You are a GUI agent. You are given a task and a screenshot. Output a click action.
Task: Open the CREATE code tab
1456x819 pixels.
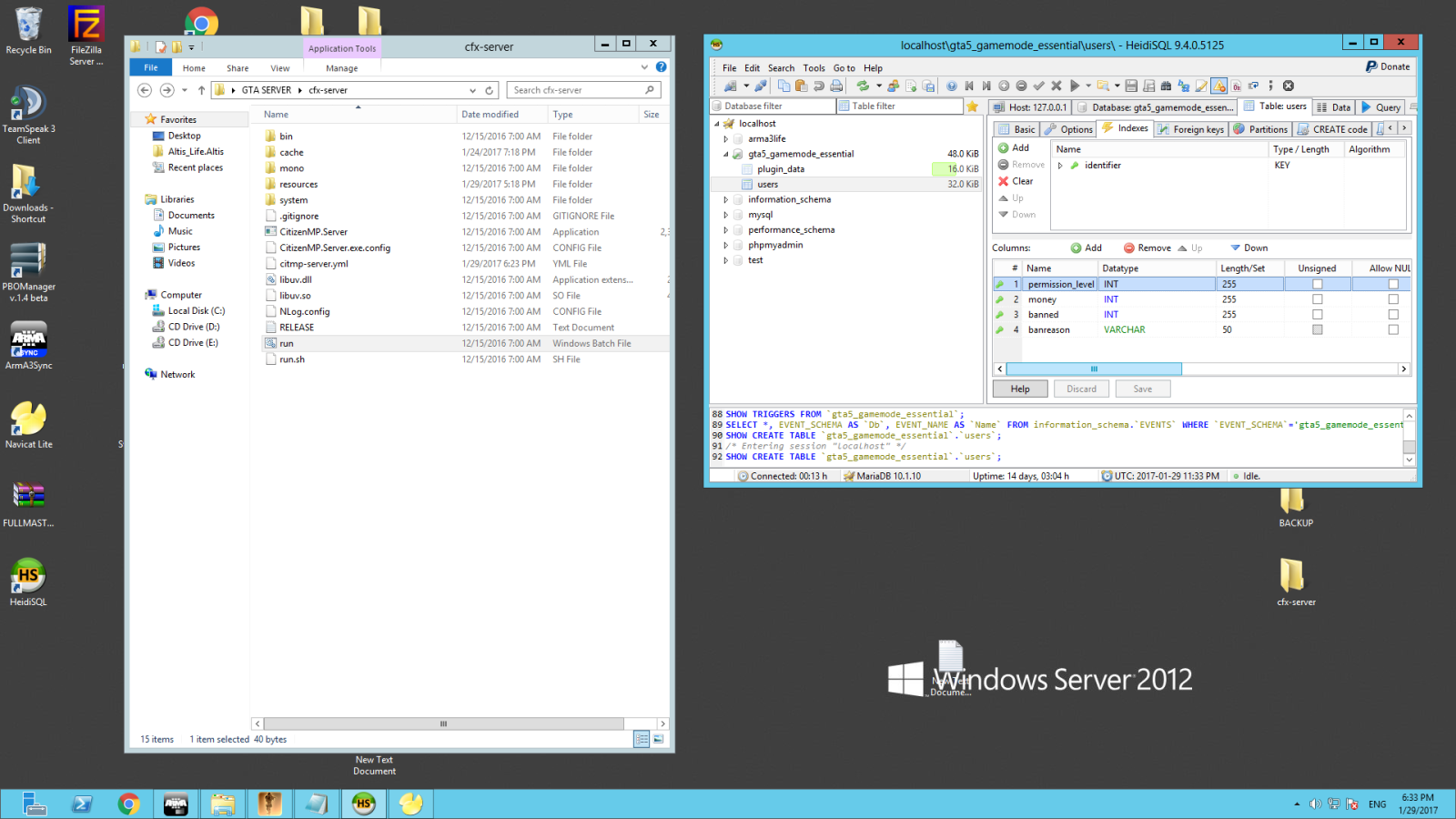1332,129
